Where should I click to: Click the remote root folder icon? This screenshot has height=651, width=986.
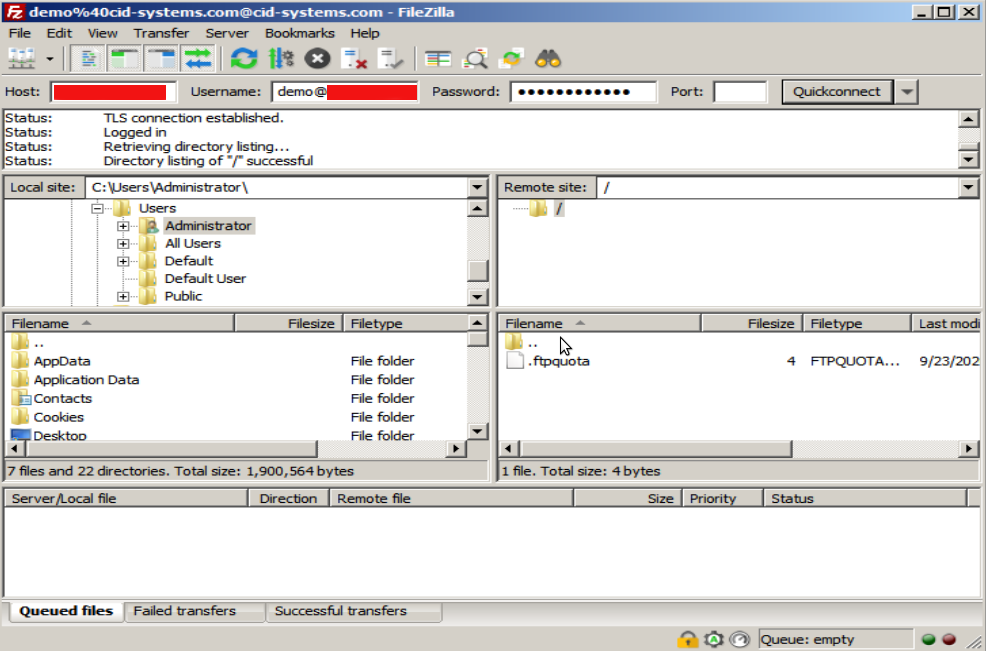(538, 208)
